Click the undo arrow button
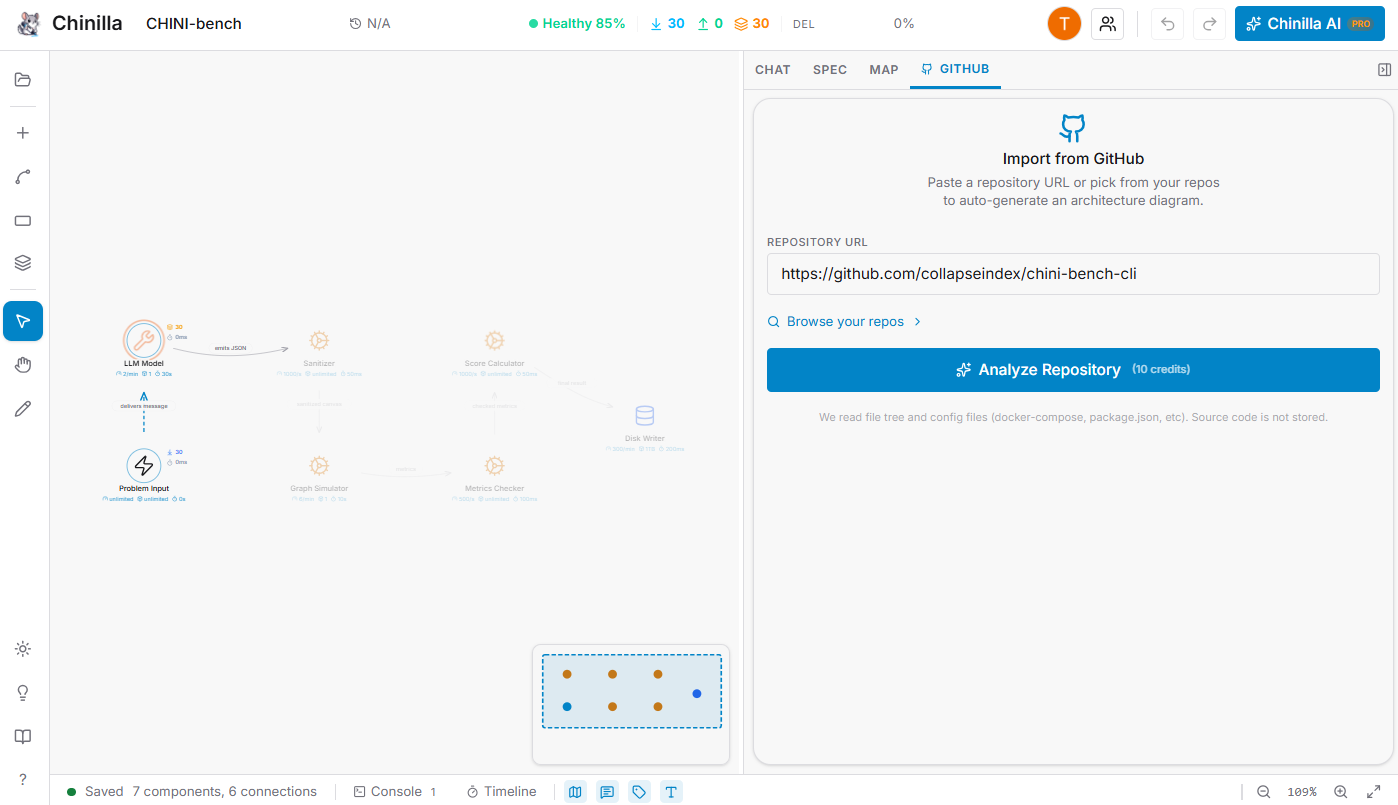Screen dimensions: 1398x805 pyautogui.click(x=1167, y=24)
